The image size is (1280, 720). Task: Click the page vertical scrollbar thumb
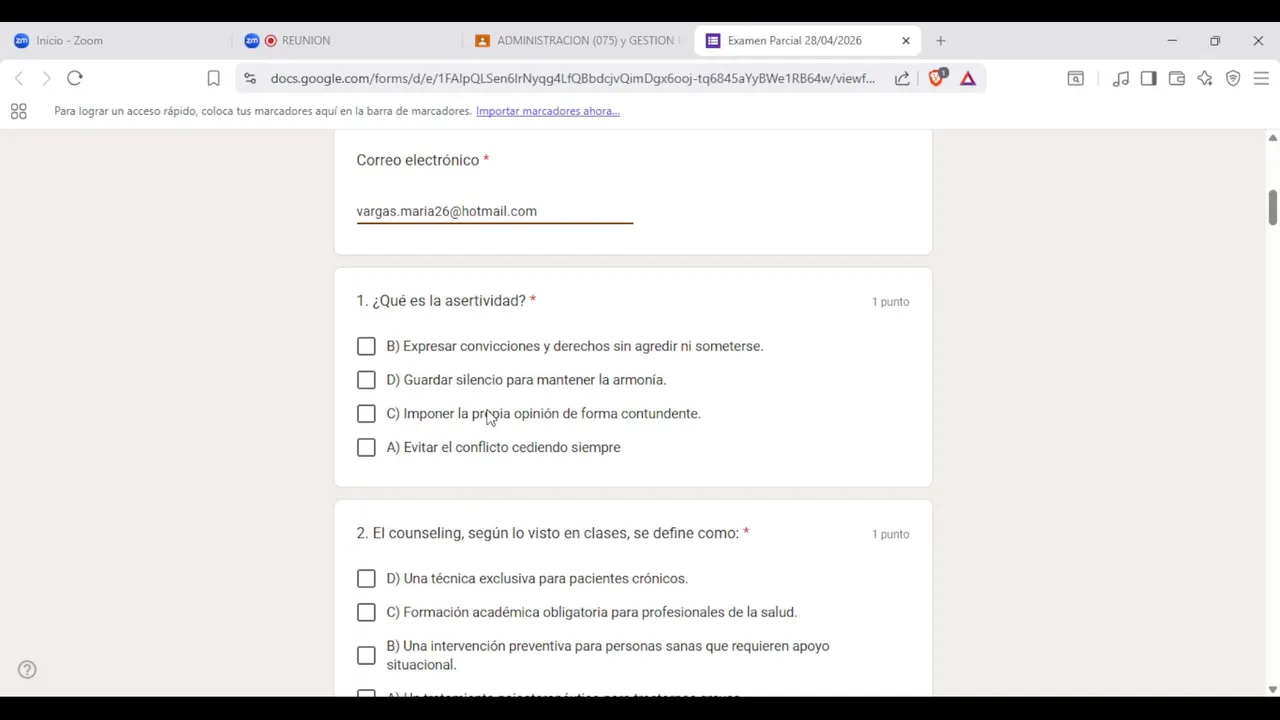(1273, 208)
